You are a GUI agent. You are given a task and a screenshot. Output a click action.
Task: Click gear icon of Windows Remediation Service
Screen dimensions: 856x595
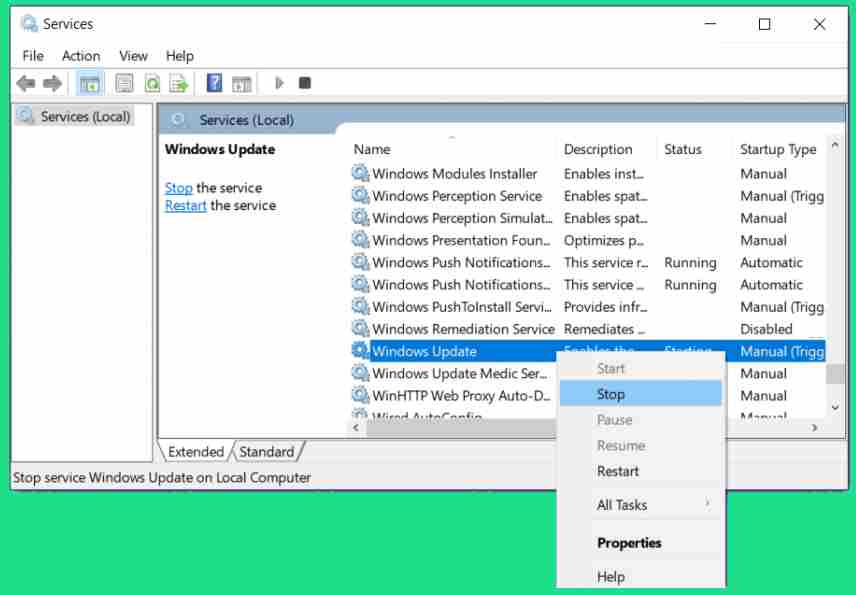(360, 329)
